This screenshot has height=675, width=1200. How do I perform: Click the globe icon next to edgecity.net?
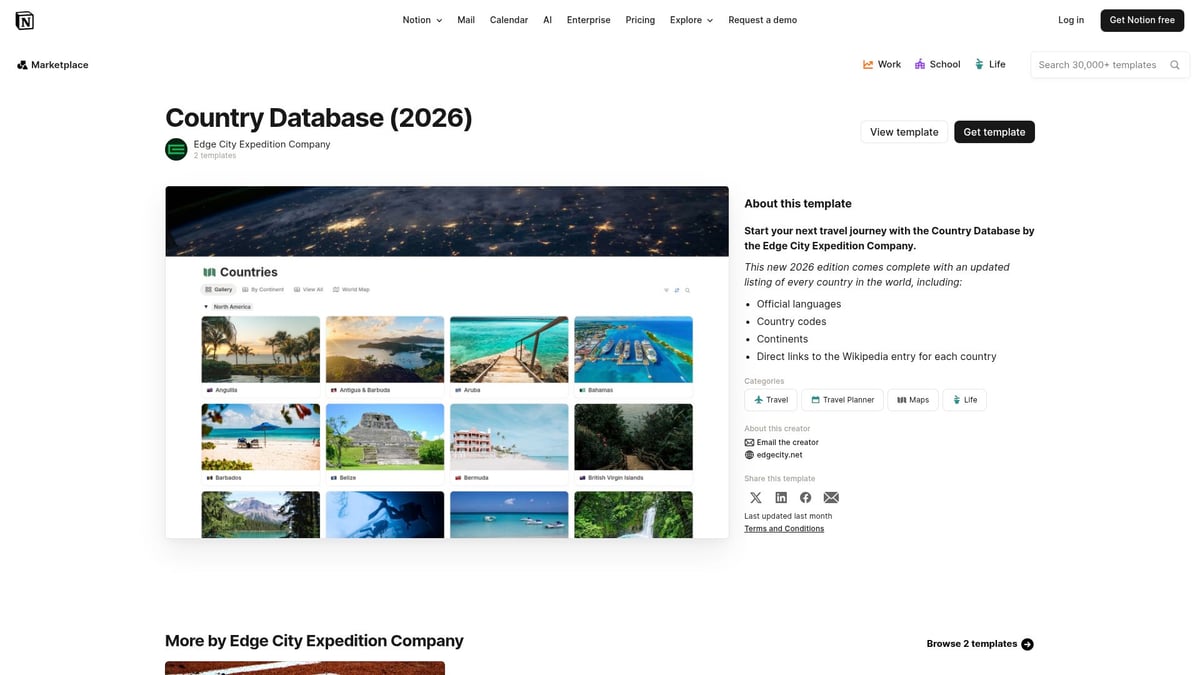coord(749,454)
